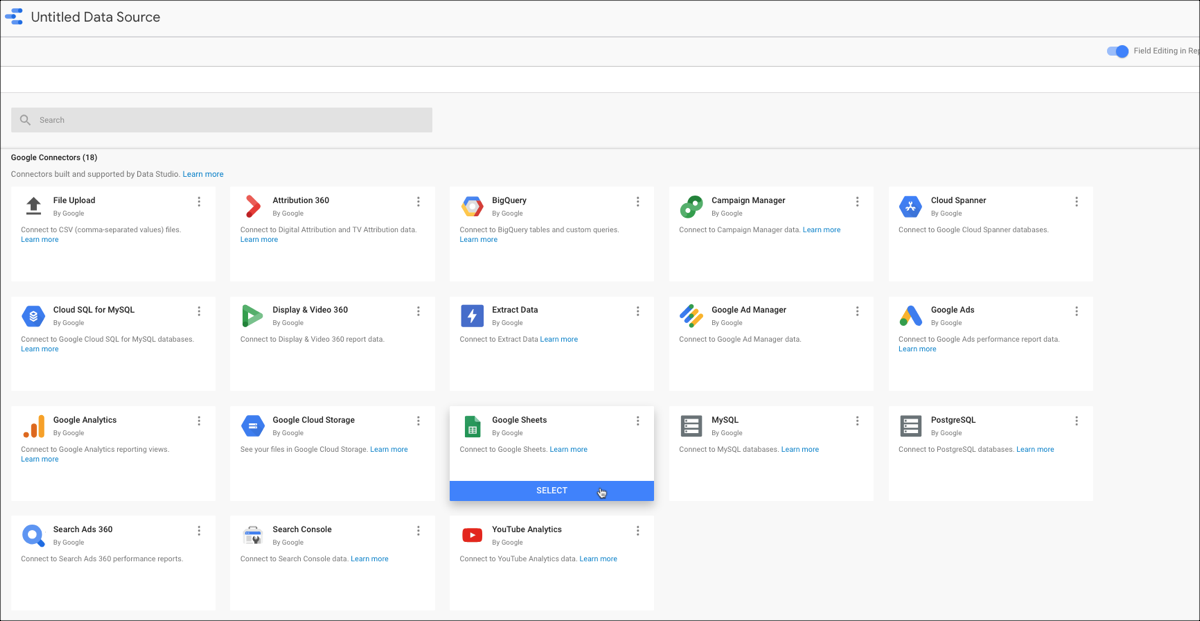Click the Google Ads connector icon
Viewport: 1200px width, 621px height.
[x=910, y=316]
